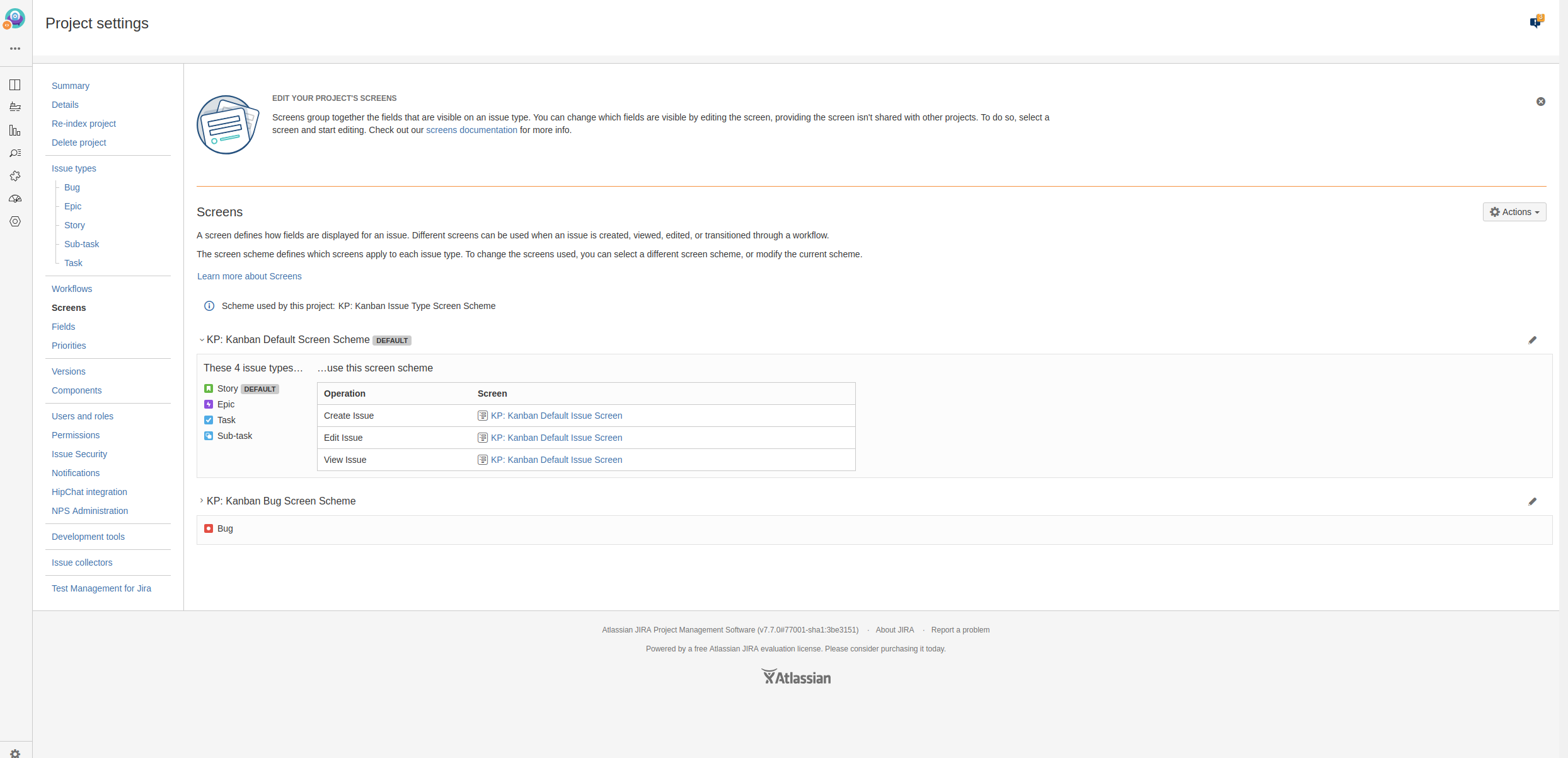The width and height of the screenshot is (1568, 758).
Task: Edit Kanban Bug Screen Scheme pencil icon
Action: [x=1532, y=501]
